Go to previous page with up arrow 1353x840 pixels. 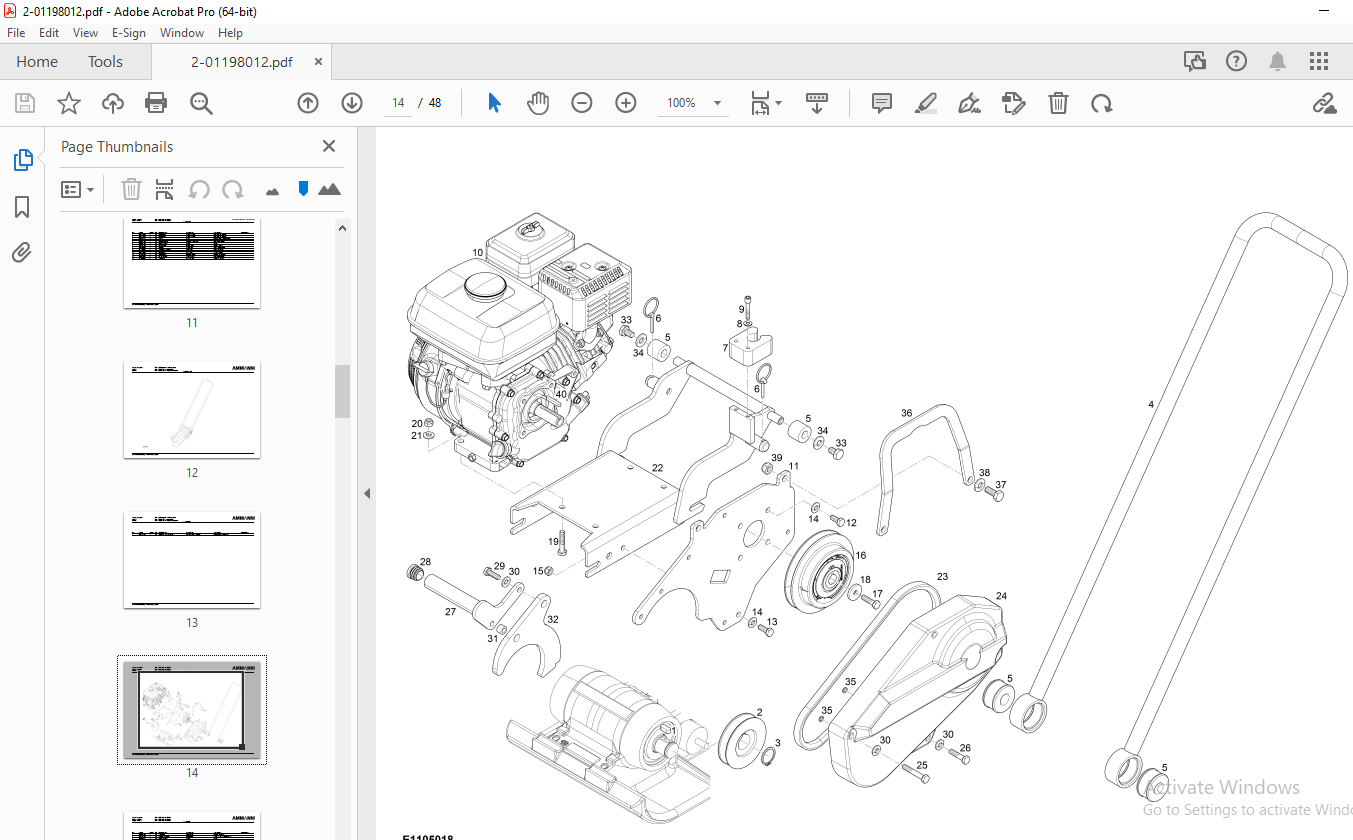(x=308, y=103)
